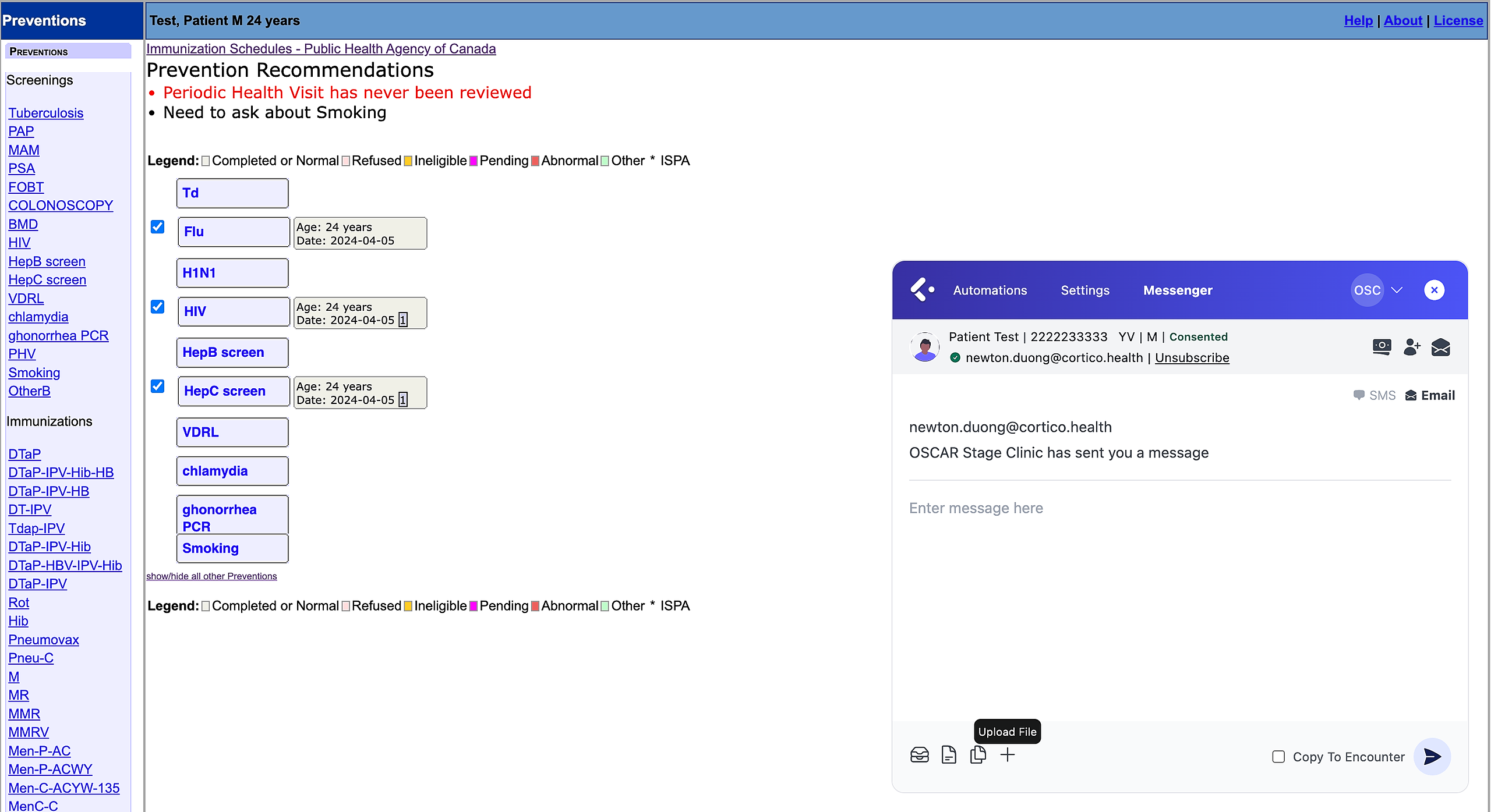Viewport: 1491px width, 812px height.
Task: Uncheck the Flu prevention checkbox
Action: [x=157, y=227]
